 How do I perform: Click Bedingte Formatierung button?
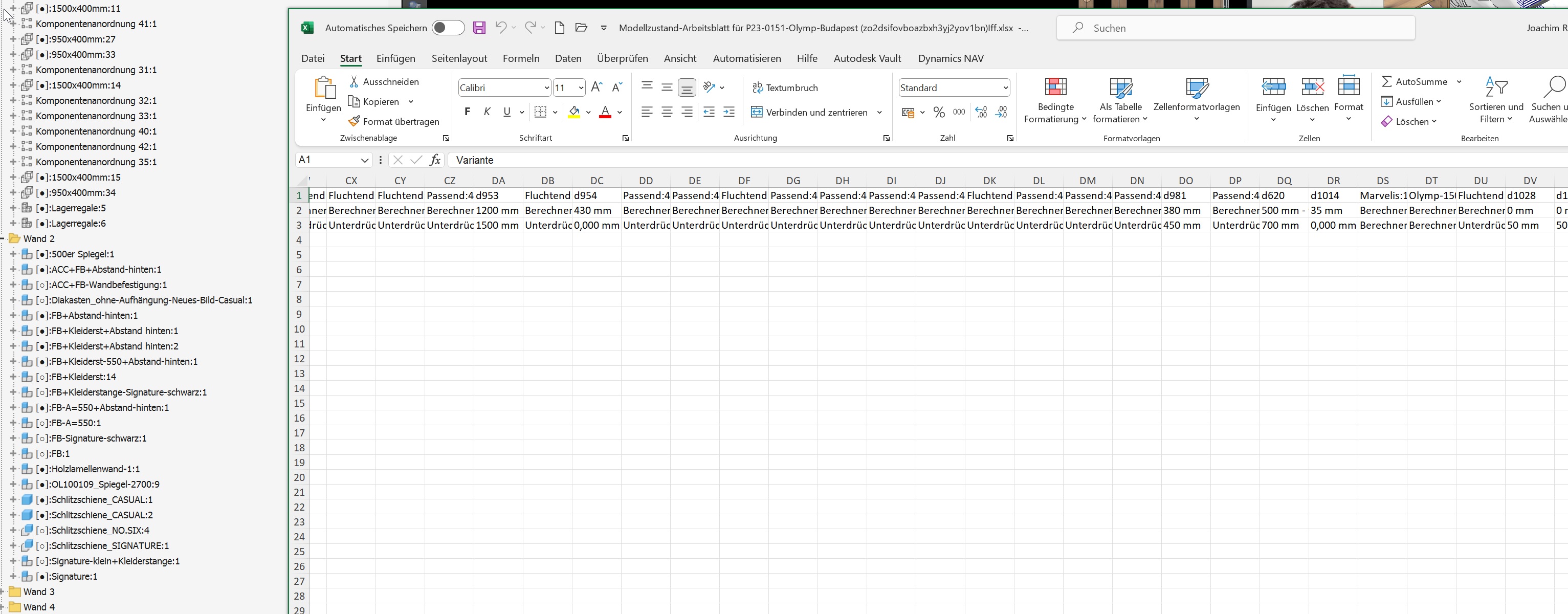pos(1055,100)
